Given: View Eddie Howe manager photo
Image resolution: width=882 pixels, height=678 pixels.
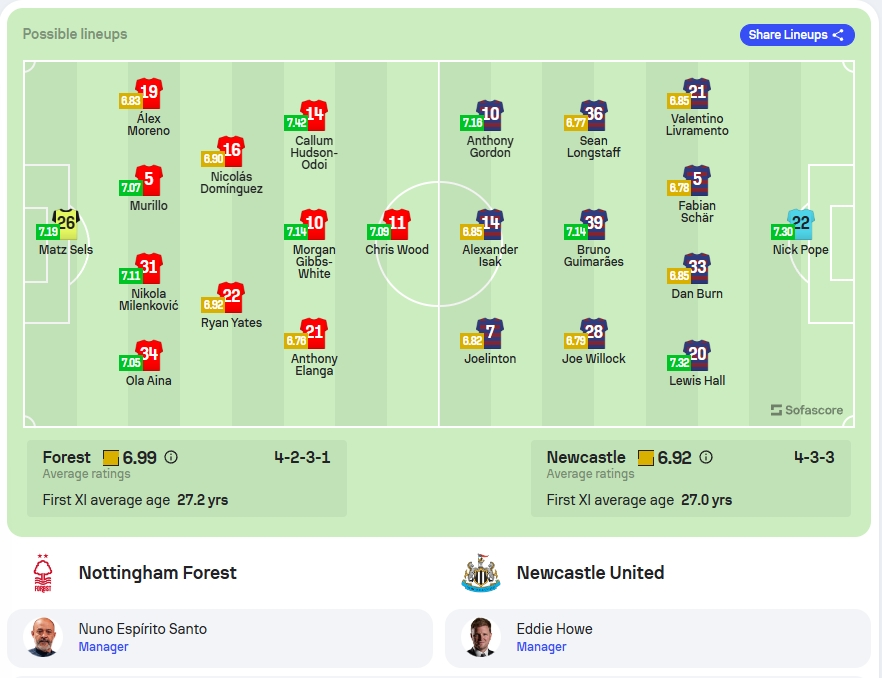Looking at the screenshot, I should [480, 637].
